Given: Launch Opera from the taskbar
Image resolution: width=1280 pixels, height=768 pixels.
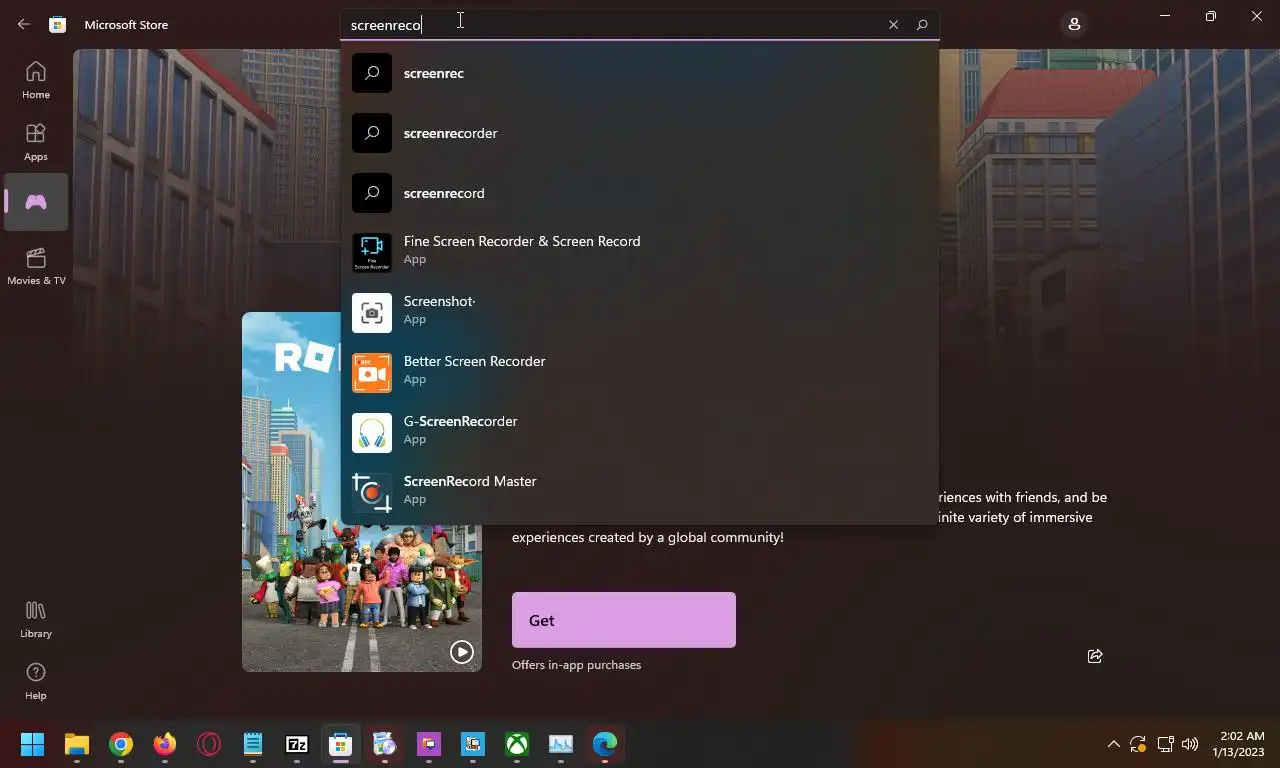Looking at the screenshot, I should (209, 744).
